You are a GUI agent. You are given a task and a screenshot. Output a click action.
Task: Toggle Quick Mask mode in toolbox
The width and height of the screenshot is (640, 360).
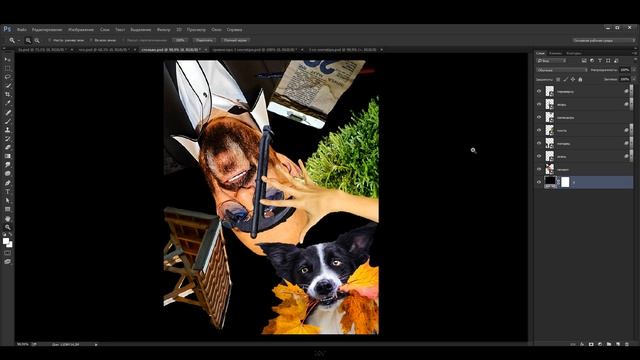(x=7, y=253)
